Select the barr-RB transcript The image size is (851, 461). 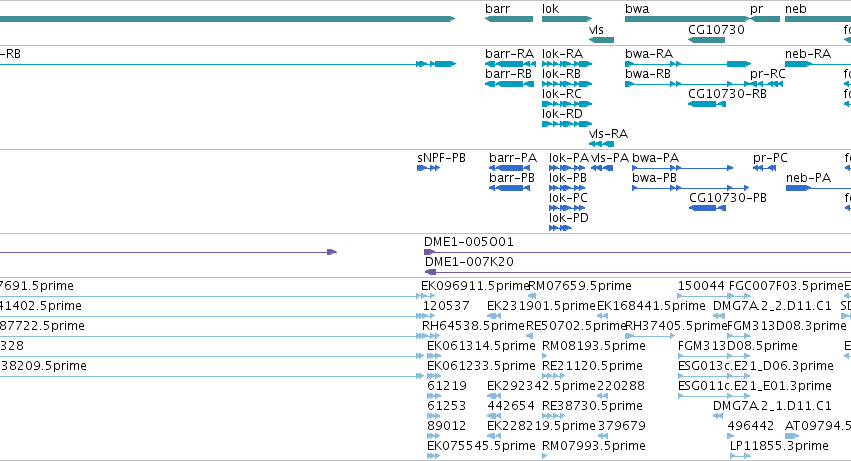[509, 84]
